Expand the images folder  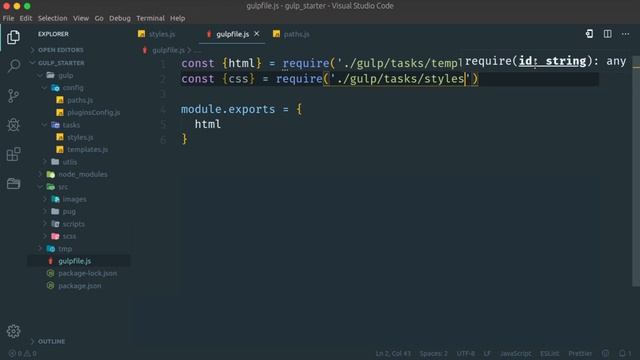coord(74,199)
